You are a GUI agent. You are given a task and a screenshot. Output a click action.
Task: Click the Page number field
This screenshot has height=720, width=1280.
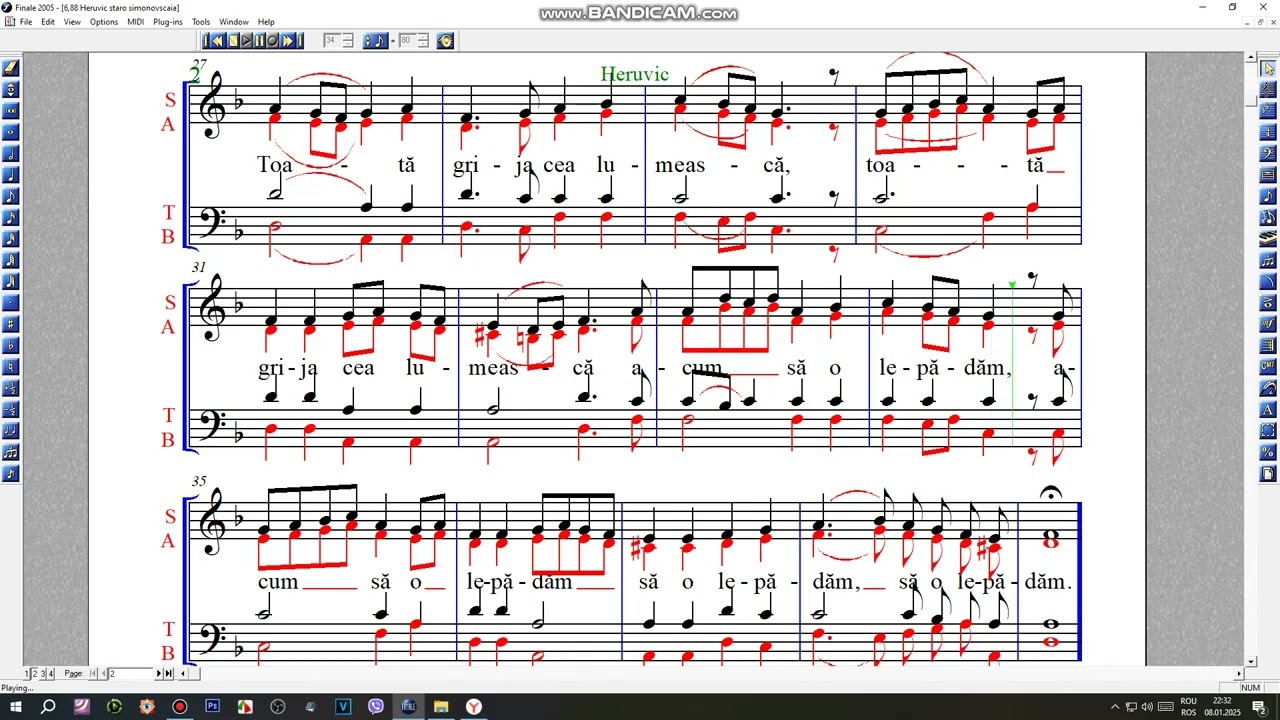point(130,674)
